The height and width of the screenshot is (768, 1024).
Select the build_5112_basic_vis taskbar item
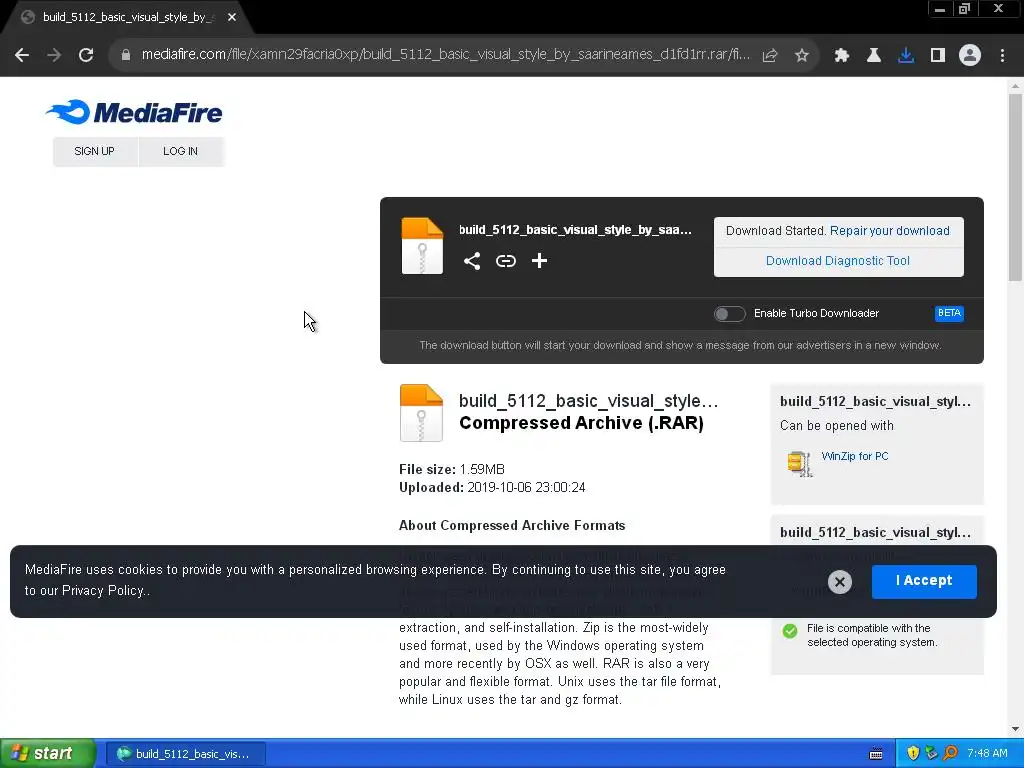[185, 754]
